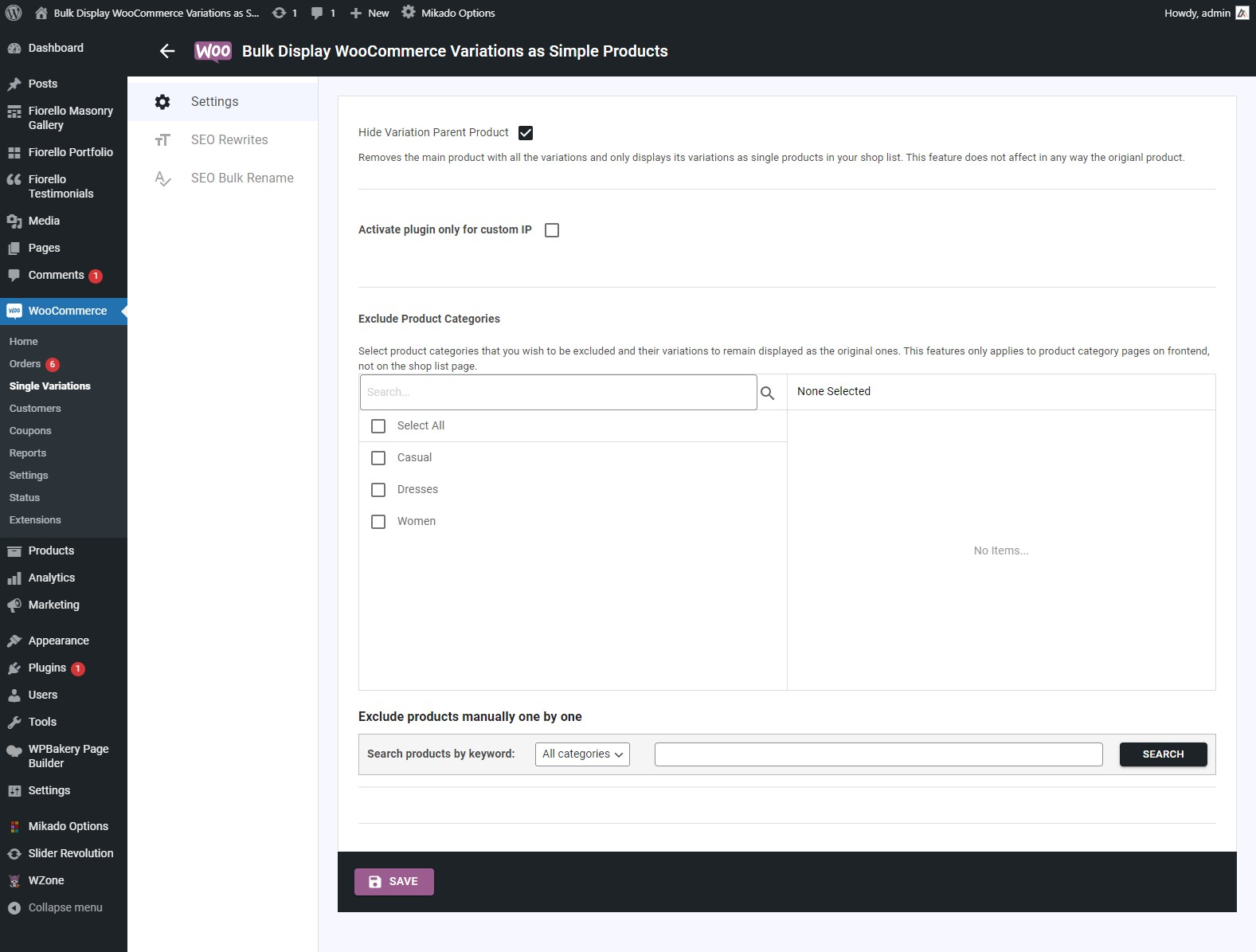
Task: Open Mikado Options gear in admin bar
Action: pos(409,12)
